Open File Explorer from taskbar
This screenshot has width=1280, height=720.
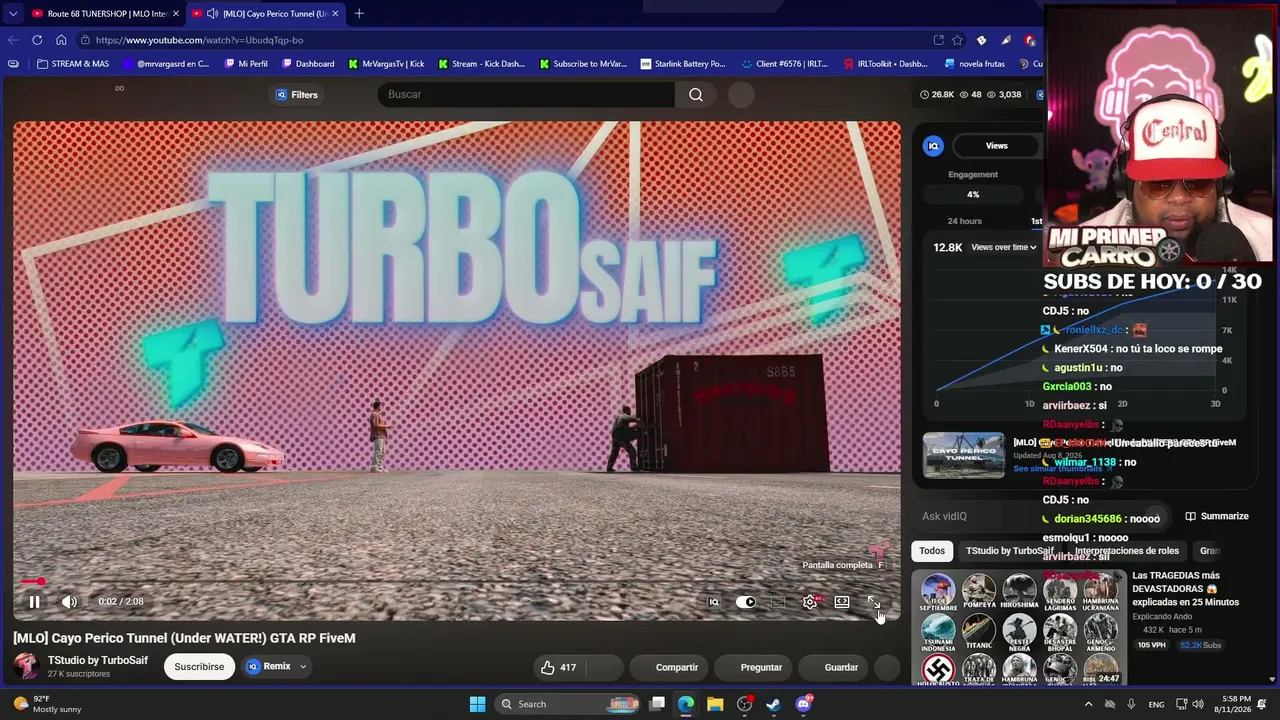(715, 704)
